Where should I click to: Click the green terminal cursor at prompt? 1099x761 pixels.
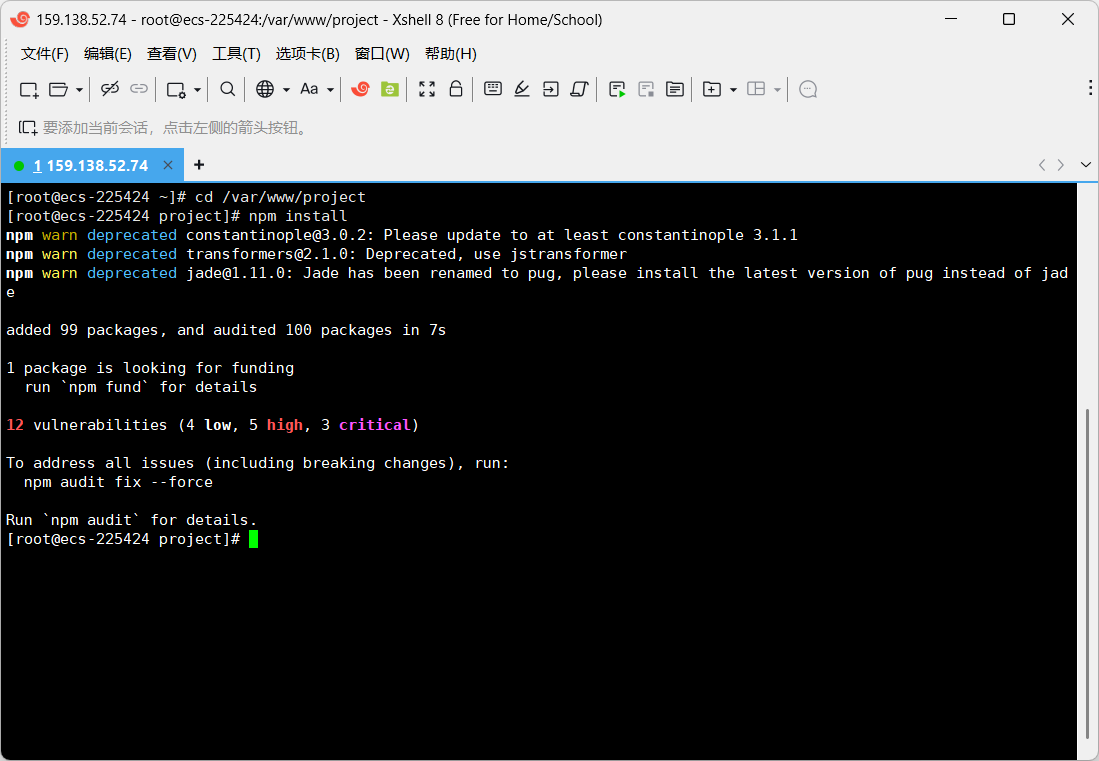[253, 539]
